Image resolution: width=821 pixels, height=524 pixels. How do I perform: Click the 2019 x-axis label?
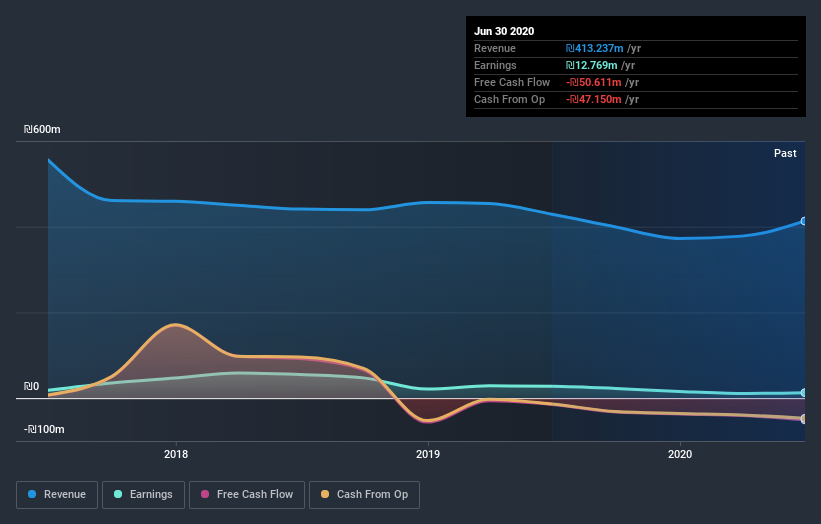coord(428,454)
